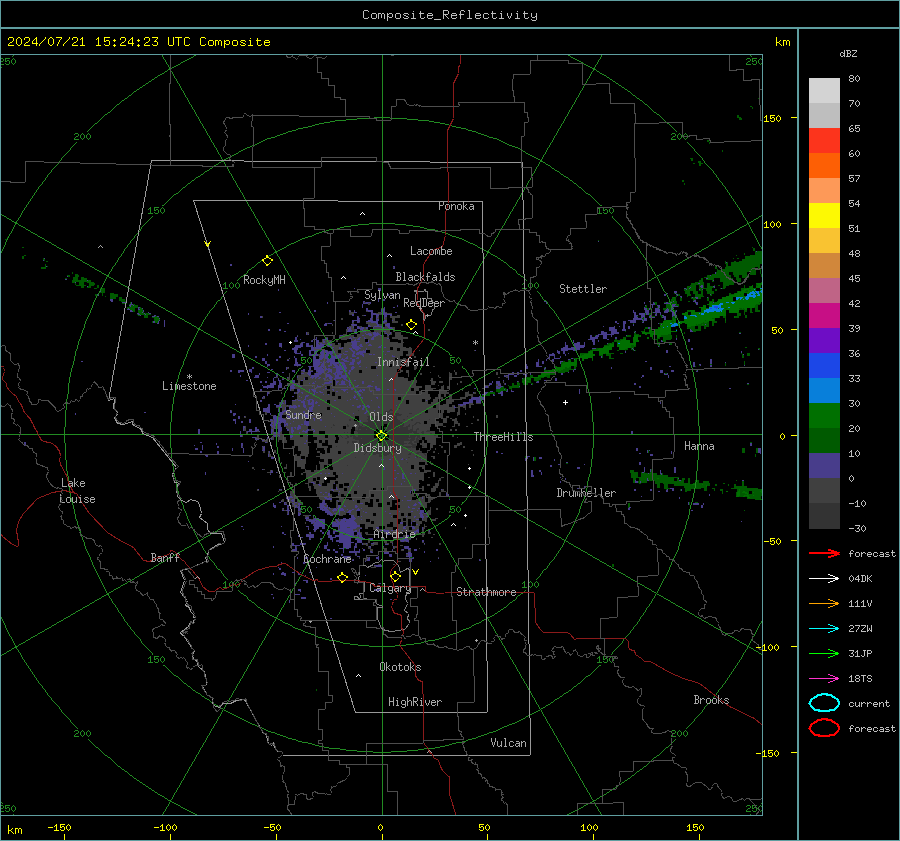
Task: Select the Innisfail town label
Action: (403, 362)
